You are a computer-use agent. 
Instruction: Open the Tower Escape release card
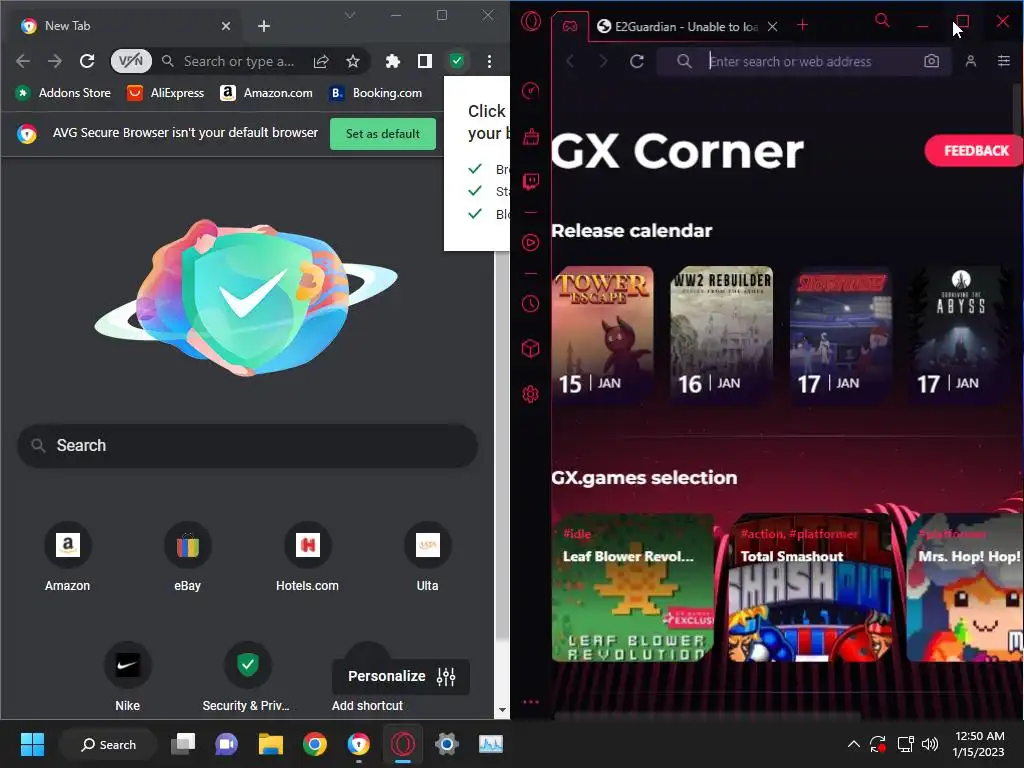(x=602, y=334)
